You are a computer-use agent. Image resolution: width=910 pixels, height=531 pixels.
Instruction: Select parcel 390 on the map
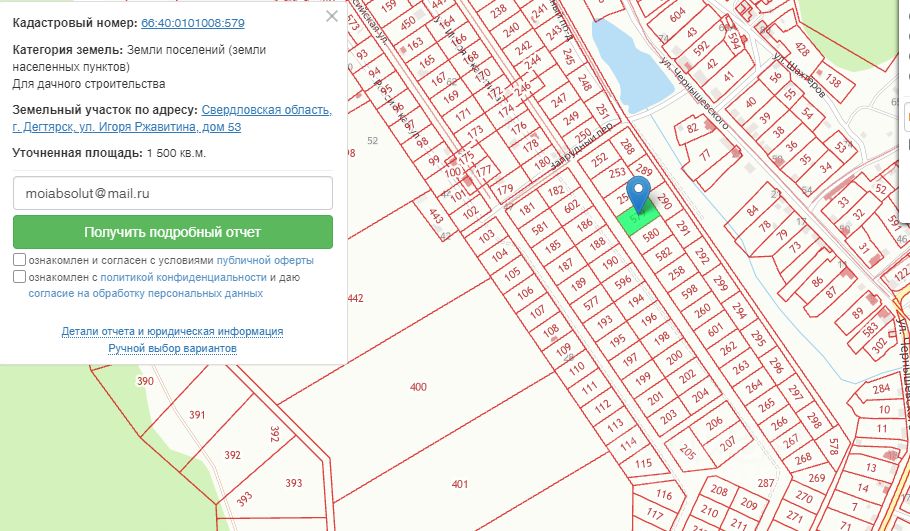tap(145, 381)
